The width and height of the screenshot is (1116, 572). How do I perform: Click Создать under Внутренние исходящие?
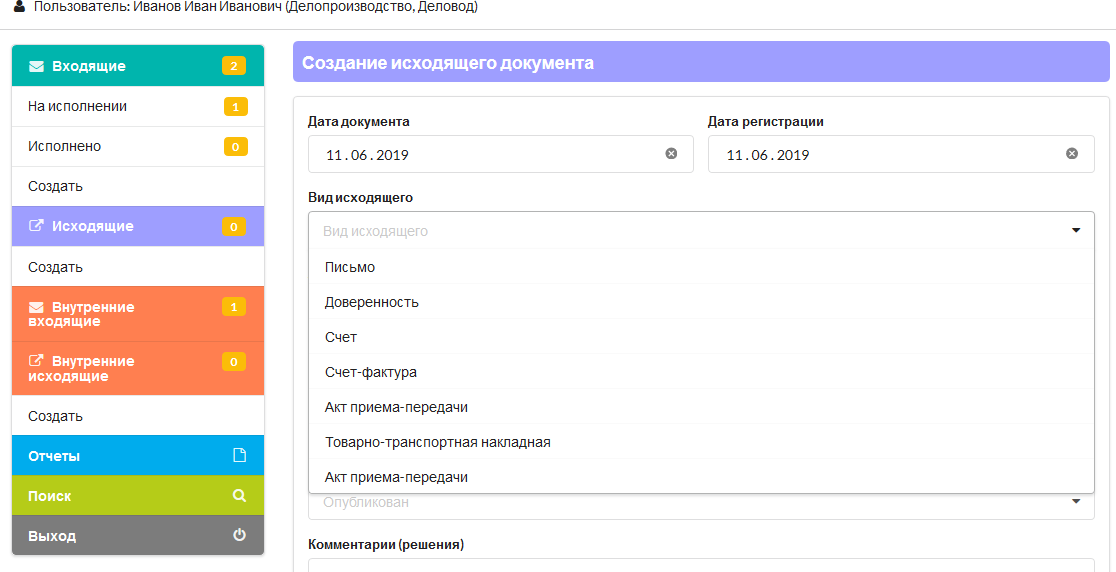point(138,415)
